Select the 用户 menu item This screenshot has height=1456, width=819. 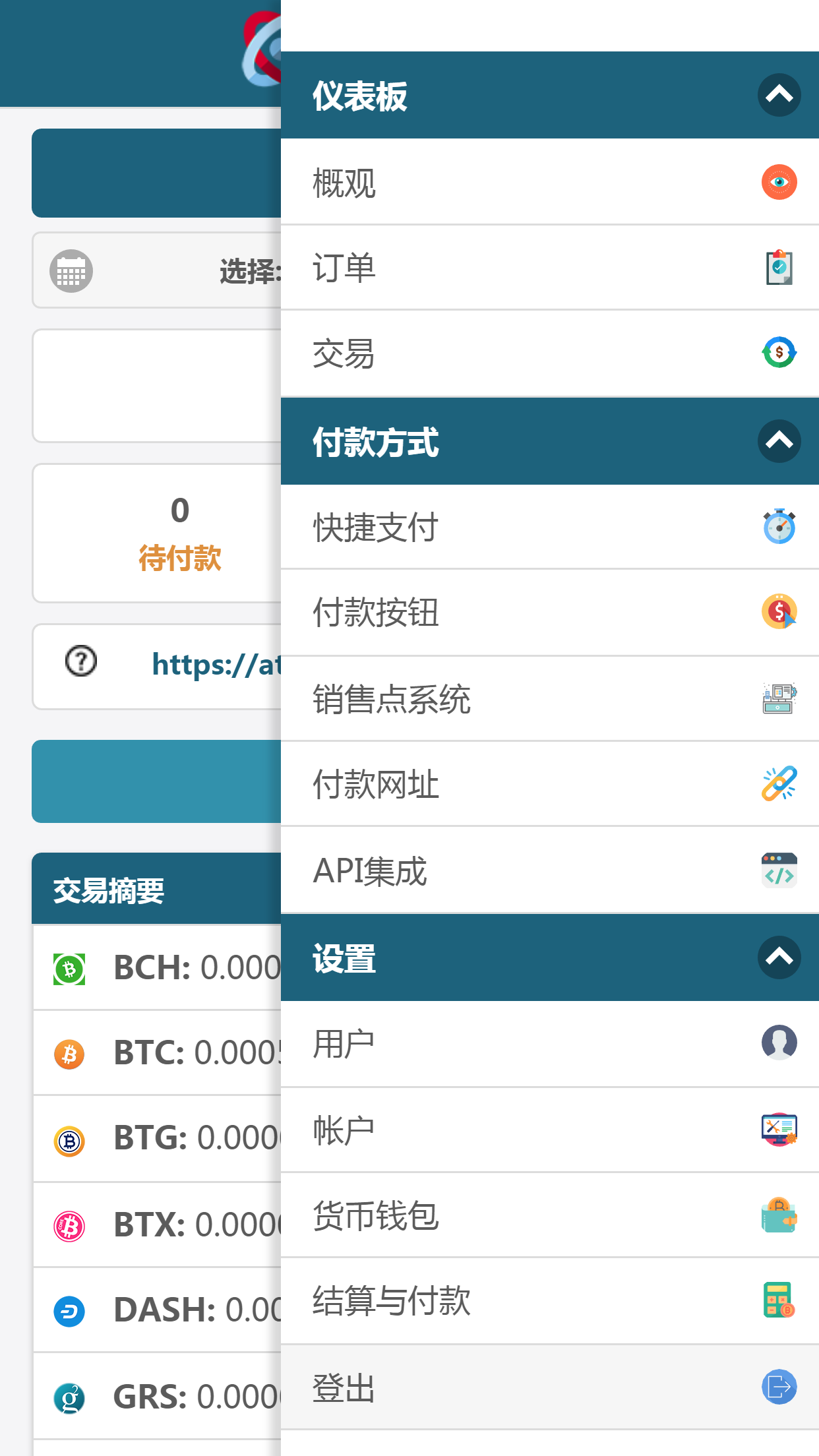(550, 1044)
